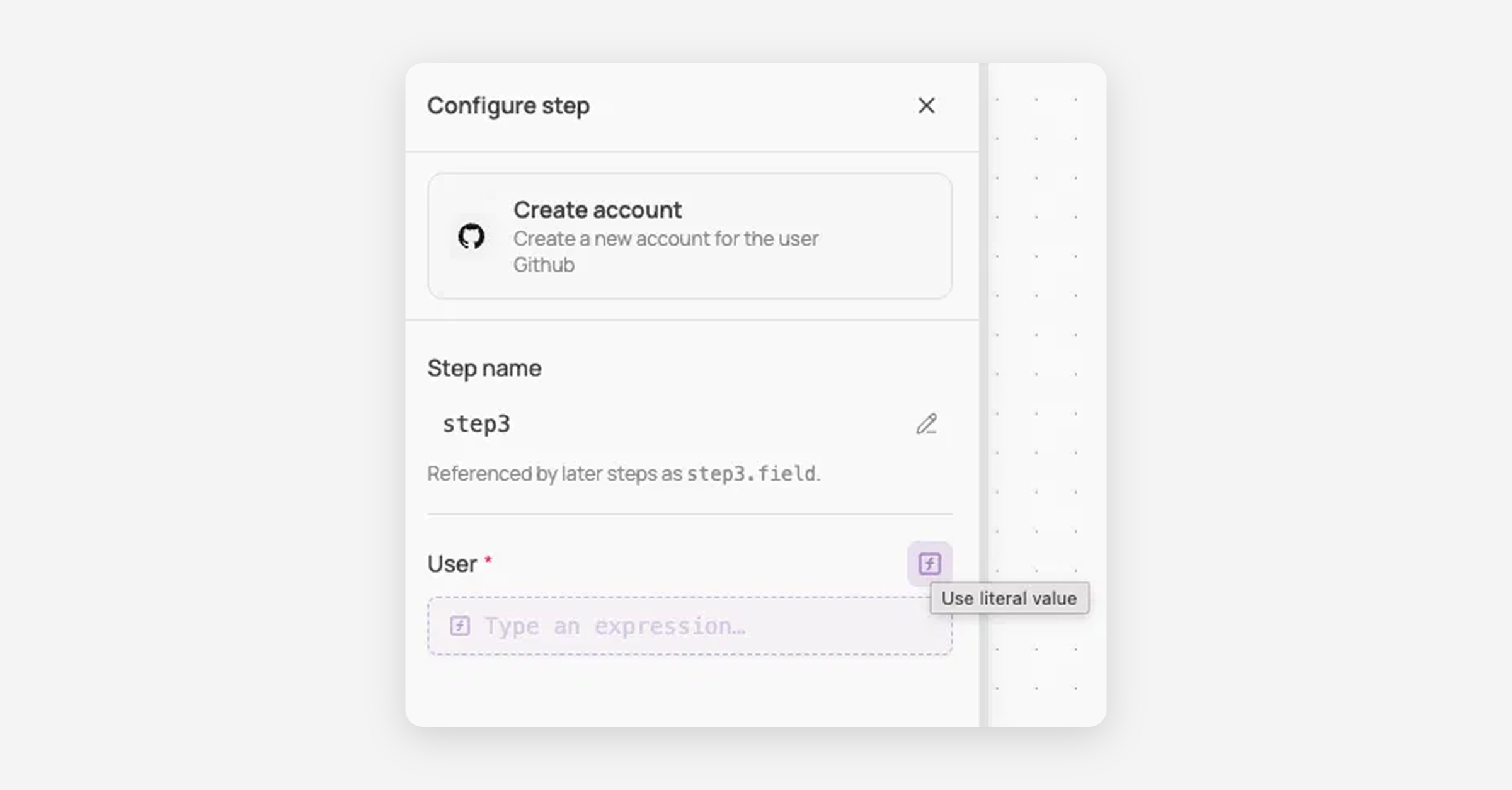Click the pencil edit icon for step name
1512x790 pixels.
coord(926,424)
